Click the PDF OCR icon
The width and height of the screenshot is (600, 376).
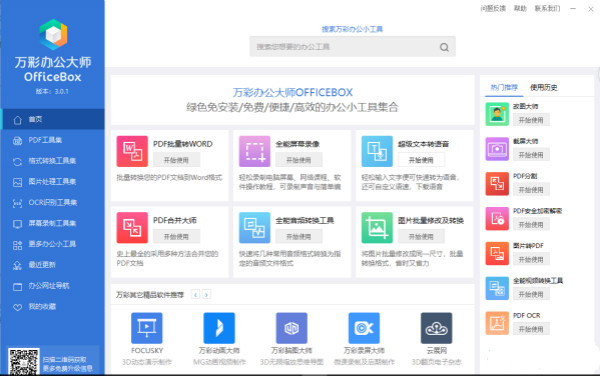click(497, 323)
